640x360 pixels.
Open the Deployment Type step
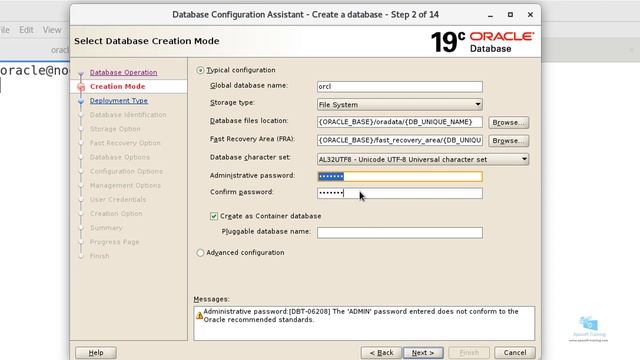coord(119,100)
